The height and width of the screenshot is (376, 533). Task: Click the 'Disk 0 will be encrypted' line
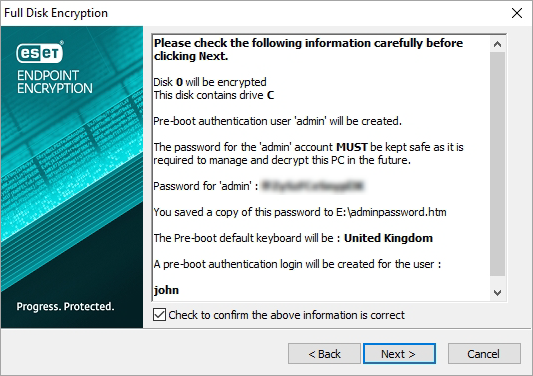(x=210, y=82)
